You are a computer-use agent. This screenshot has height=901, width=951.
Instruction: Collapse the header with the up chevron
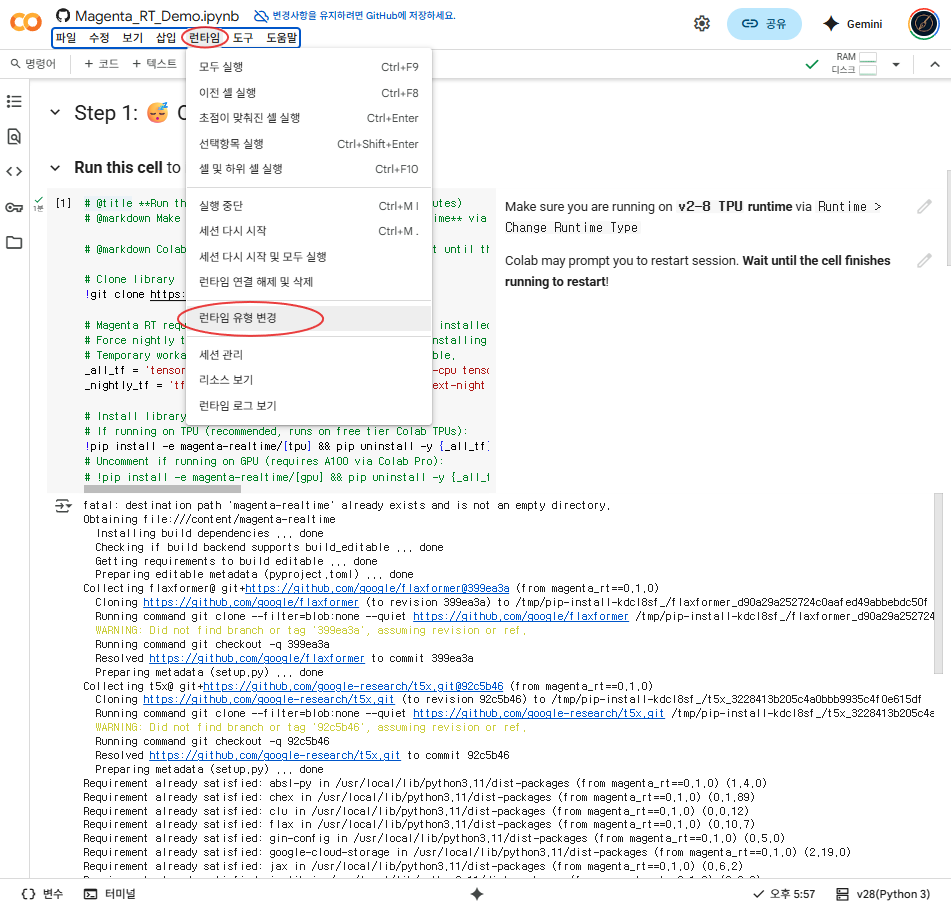tap(935, 64)
